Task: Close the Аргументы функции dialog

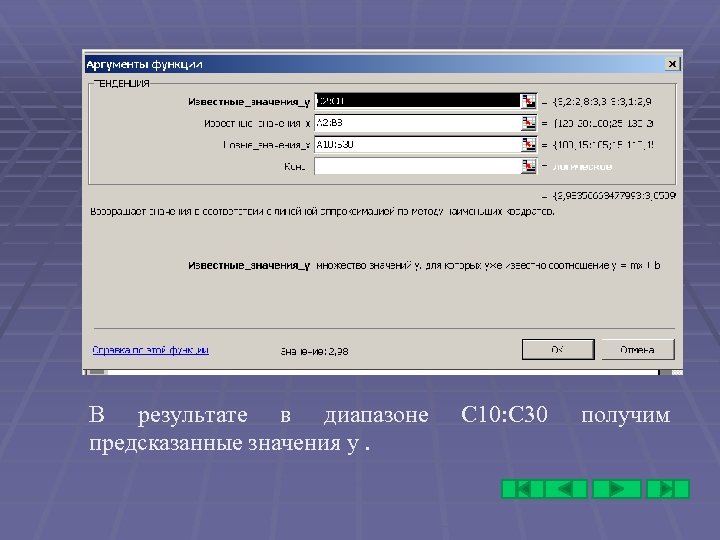Action: click(672, 64)
